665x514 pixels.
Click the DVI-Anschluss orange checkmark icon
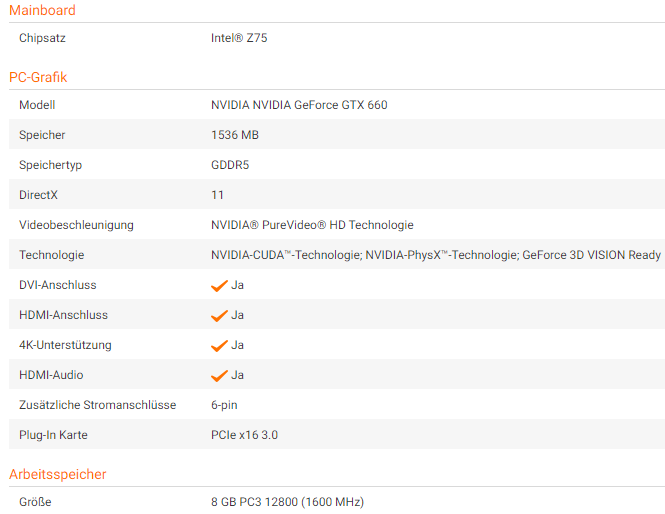[219, 286]
